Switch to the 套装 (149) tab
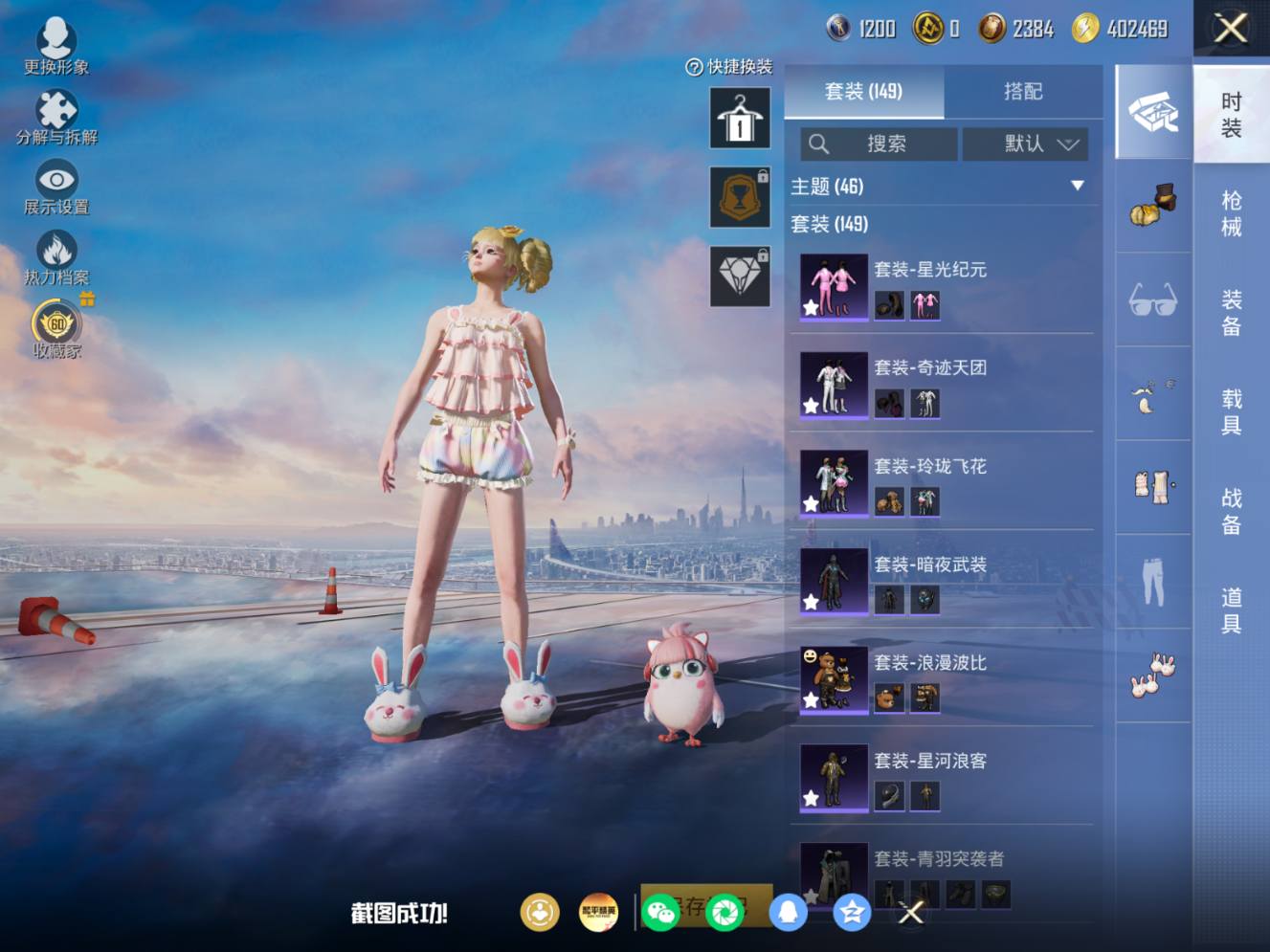The height and width of the screenshot is (952, 1270). tap(863, 92)
